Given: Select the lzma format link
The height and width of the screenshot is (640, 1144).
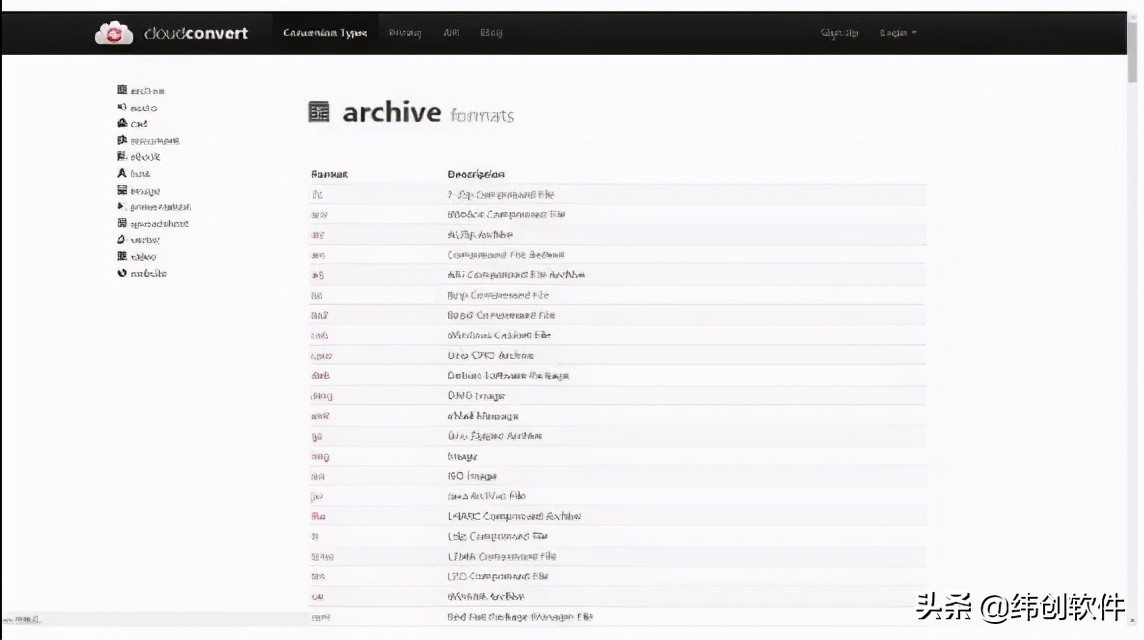Looking at the screenshot, I should (322, 557).
